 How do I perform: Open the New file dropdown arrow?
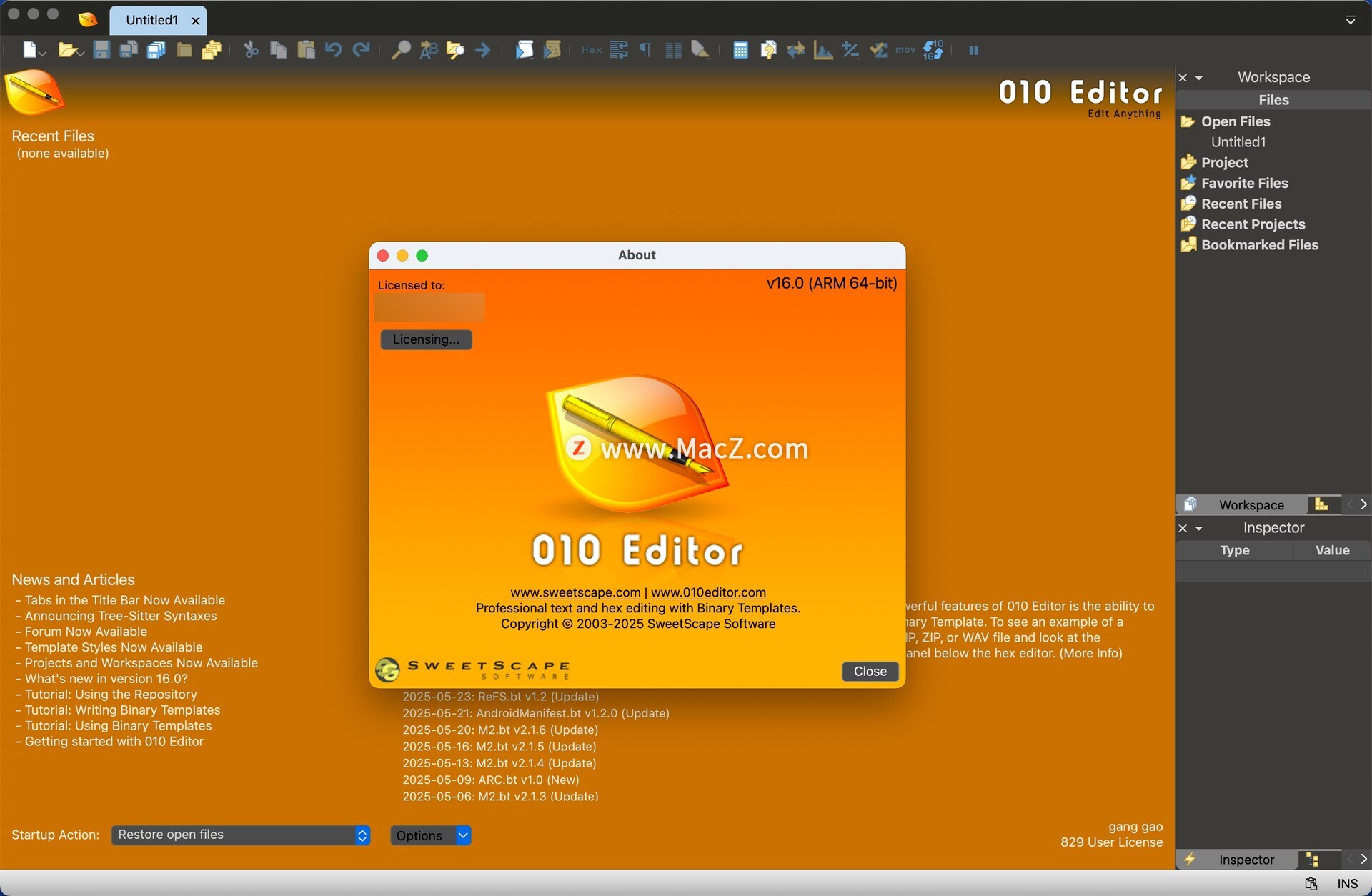pyautogui.click(x=43, y=52)
